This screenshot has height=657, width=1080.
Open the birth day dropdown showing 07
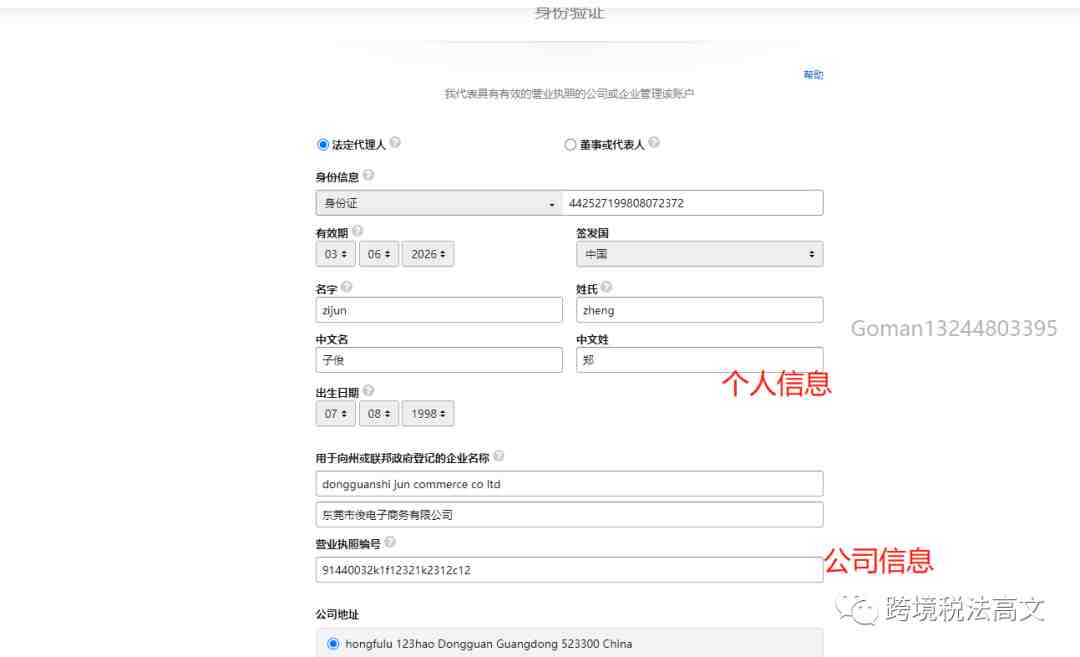335,414
